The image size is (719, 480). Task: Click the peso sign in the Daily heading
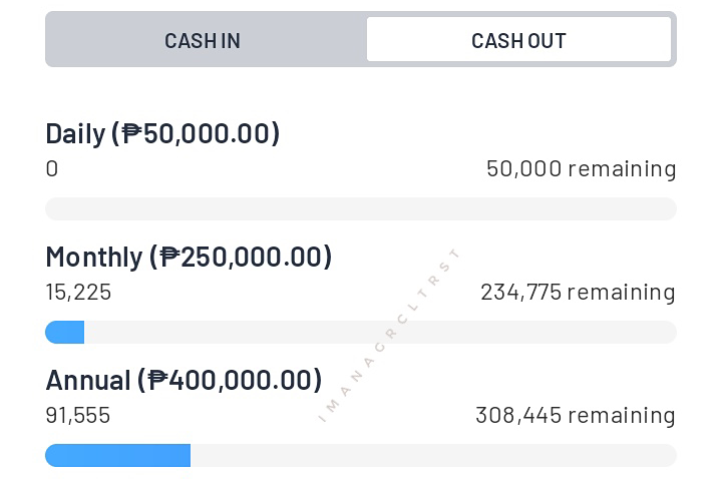coord(132,133)
